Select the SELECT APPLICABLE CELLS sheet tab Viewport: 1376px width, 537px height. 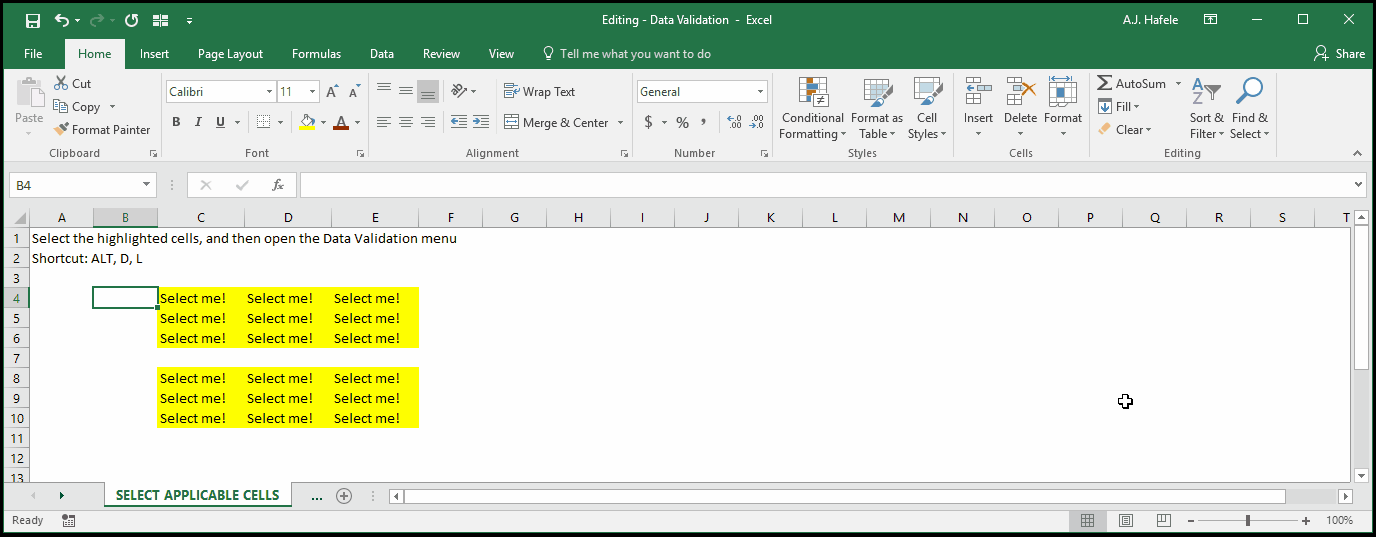[x=198, y=495]
